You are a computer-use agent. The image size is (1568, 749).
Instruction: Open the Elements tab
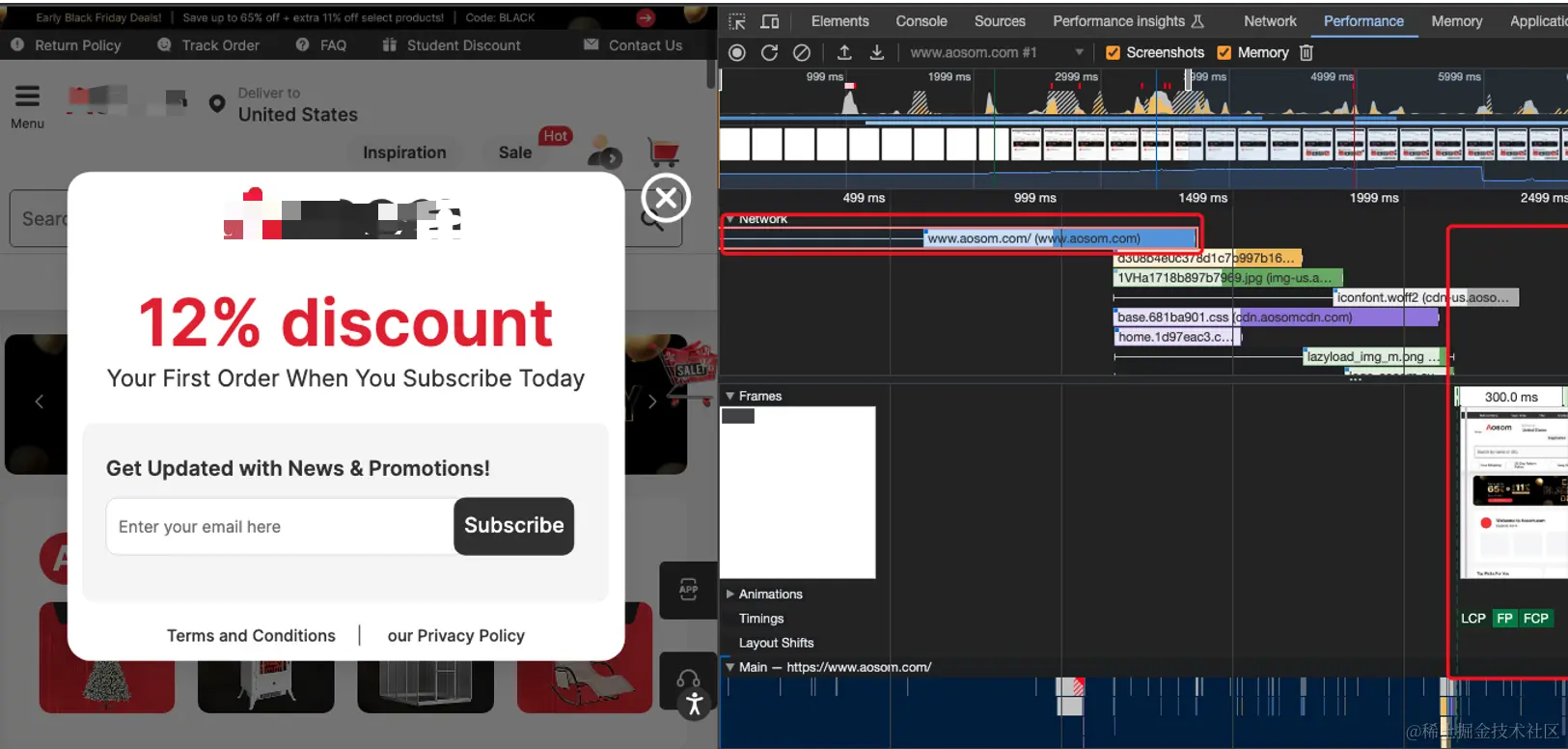coord(839,21)
